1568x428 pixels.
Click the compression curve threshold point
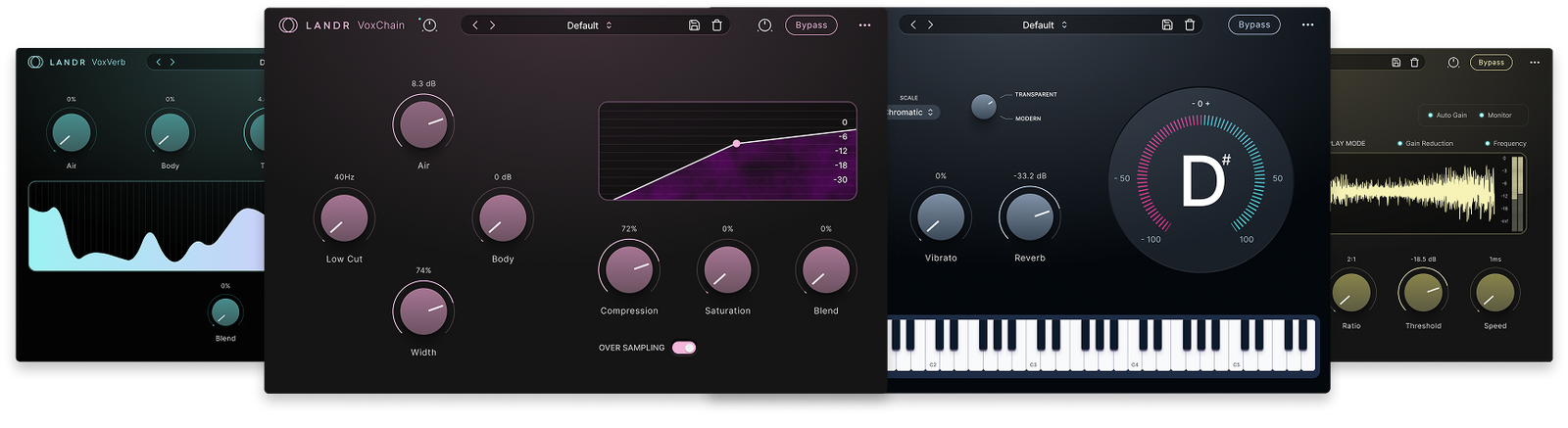coord(737,144)
